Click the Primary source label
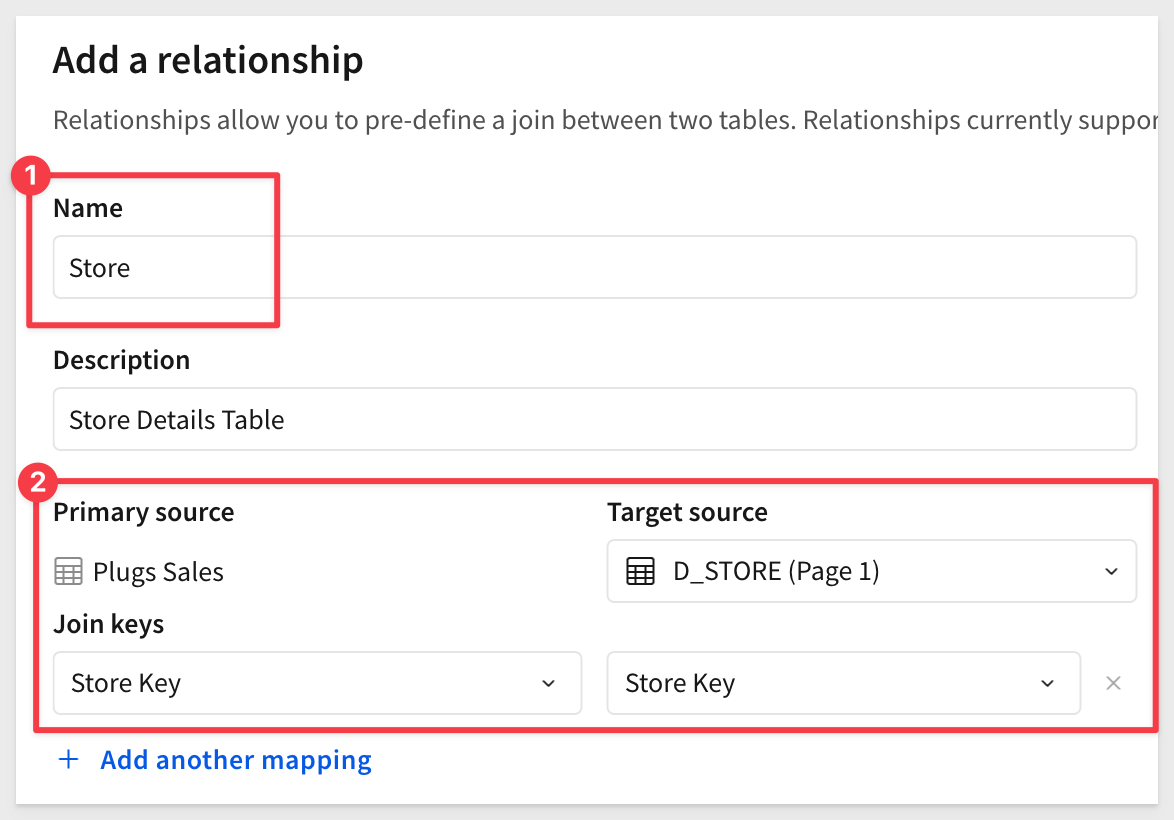Viewport: 1174px width, 820px height. [x=143, y=512]
